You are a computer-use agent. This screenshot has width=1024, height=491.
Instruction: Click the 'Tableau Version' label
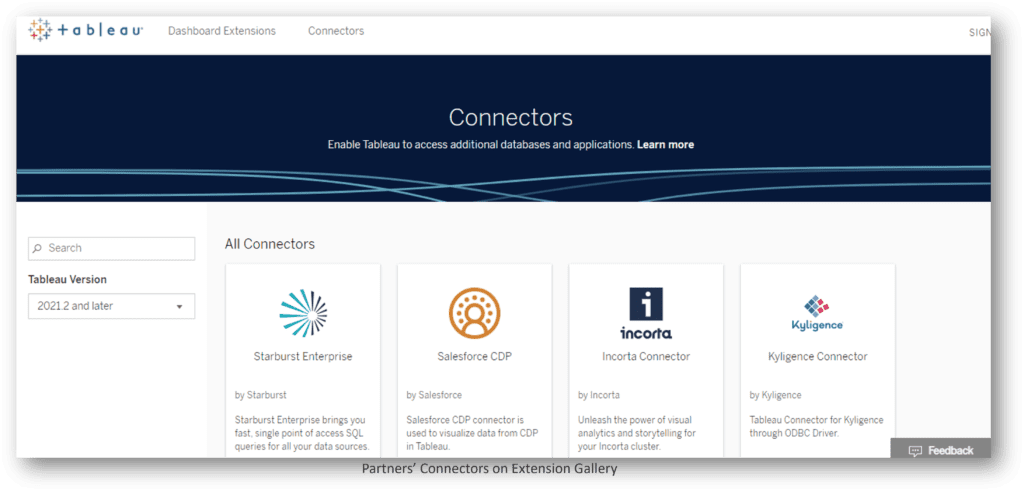67,279
